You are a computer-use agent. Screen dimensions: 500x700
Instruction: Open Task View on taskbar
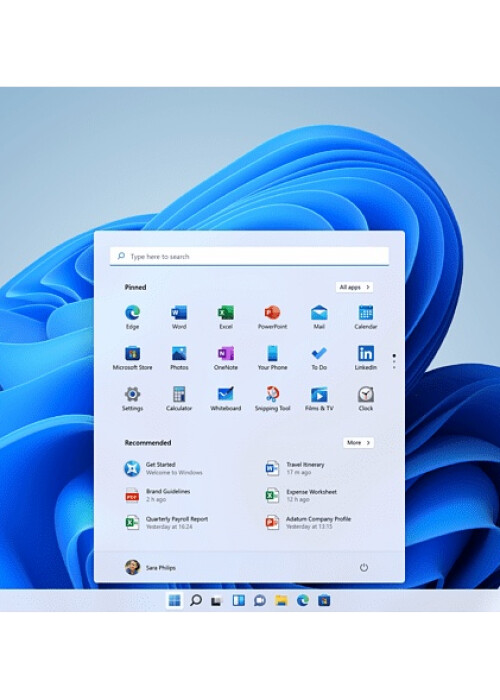click(x=217, y=601)
